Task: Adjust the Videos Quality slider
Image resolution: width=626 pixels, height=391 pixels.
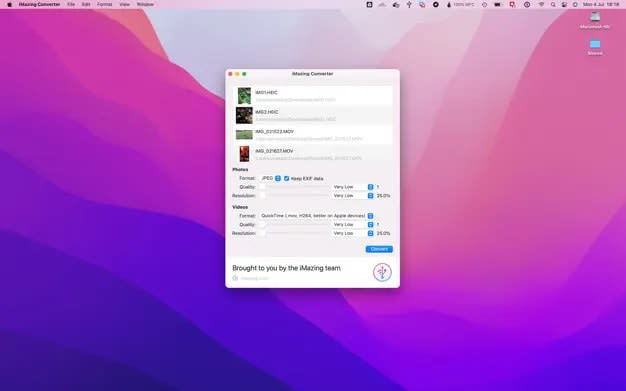Action: [x=295, y=224]
